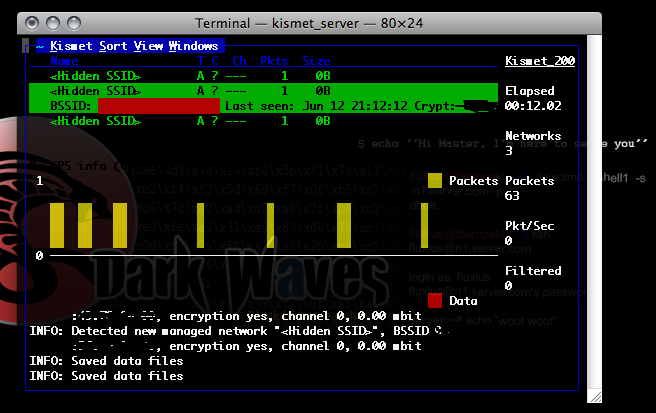Click the red Data legend swatch
The image size is (656, 413).
pos(435,300)
